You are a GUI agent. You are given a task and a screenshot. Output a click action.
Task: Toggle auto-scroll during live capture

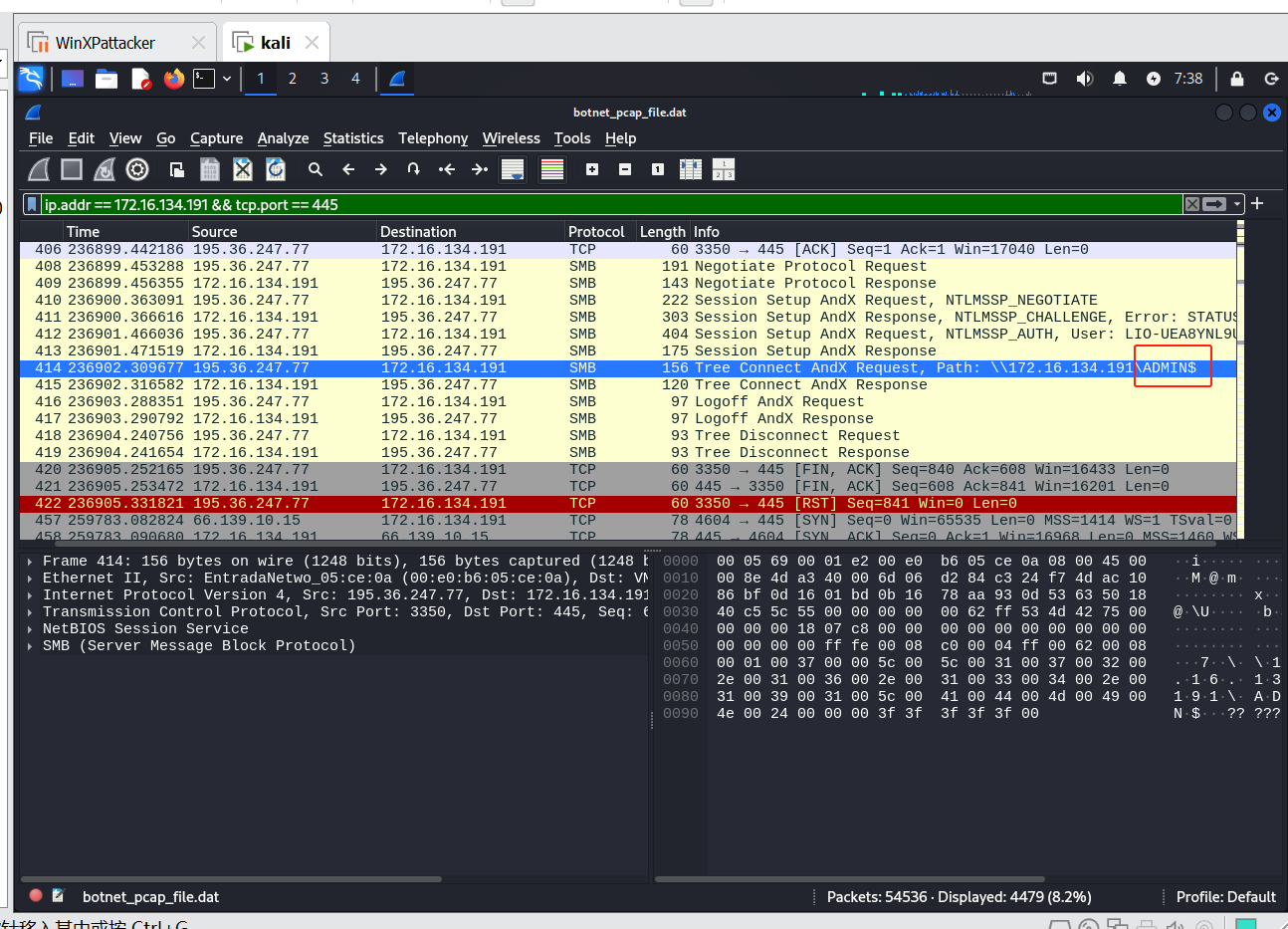tap(513, 170)
